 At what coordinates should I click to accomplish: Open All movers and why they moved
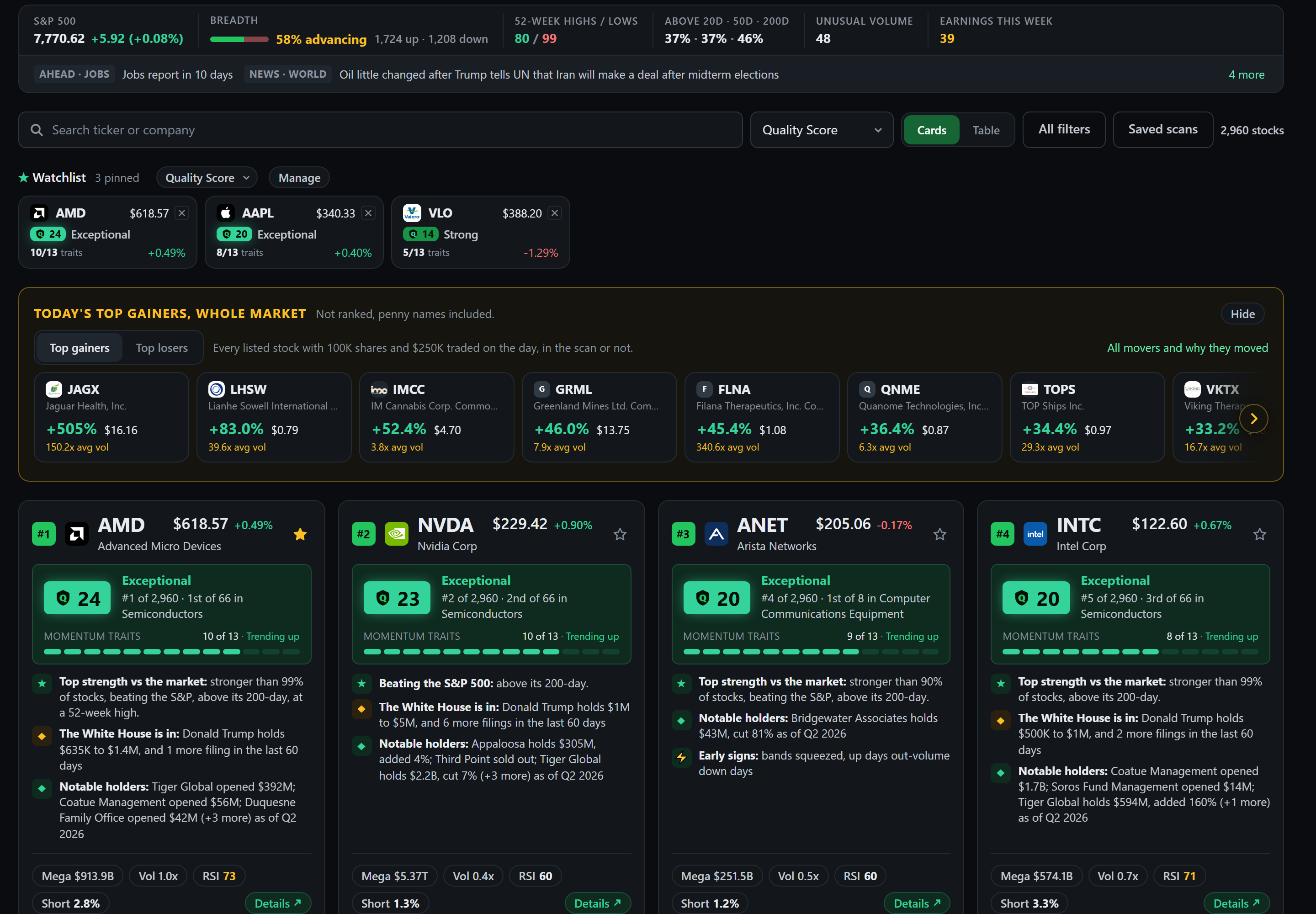[1187, 348]
